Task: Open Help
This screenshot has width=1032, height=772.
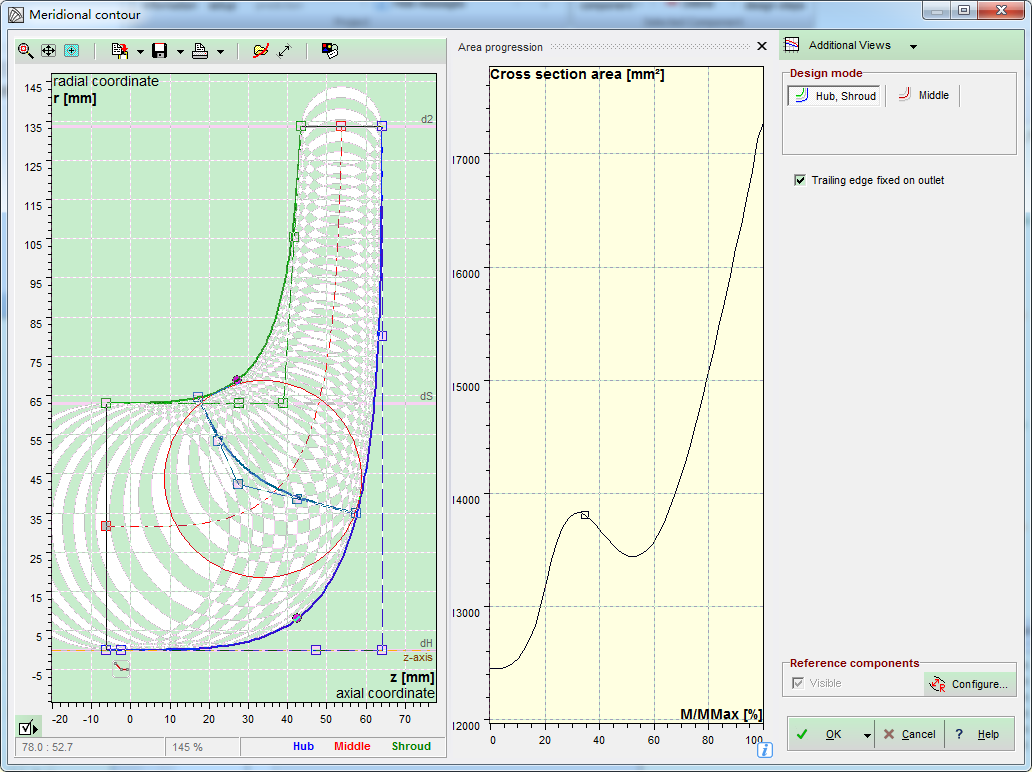Action: point(979,734)
